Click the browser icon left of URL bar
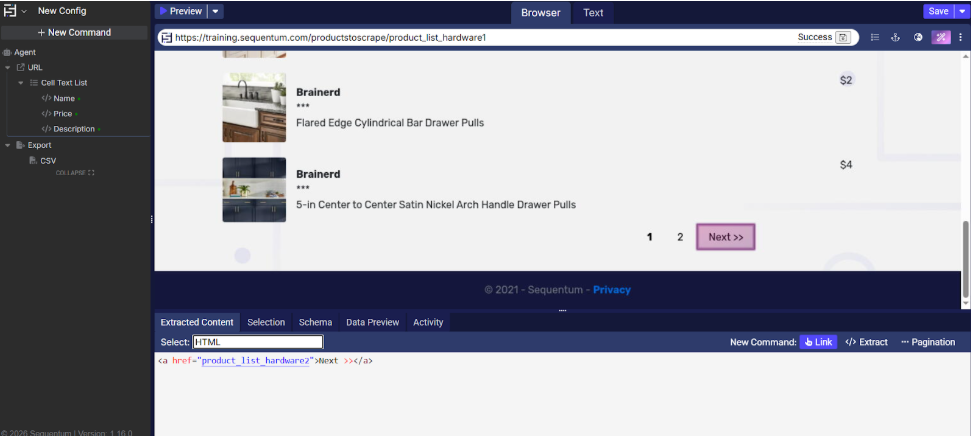971x436 pixels. pos(166,37)
